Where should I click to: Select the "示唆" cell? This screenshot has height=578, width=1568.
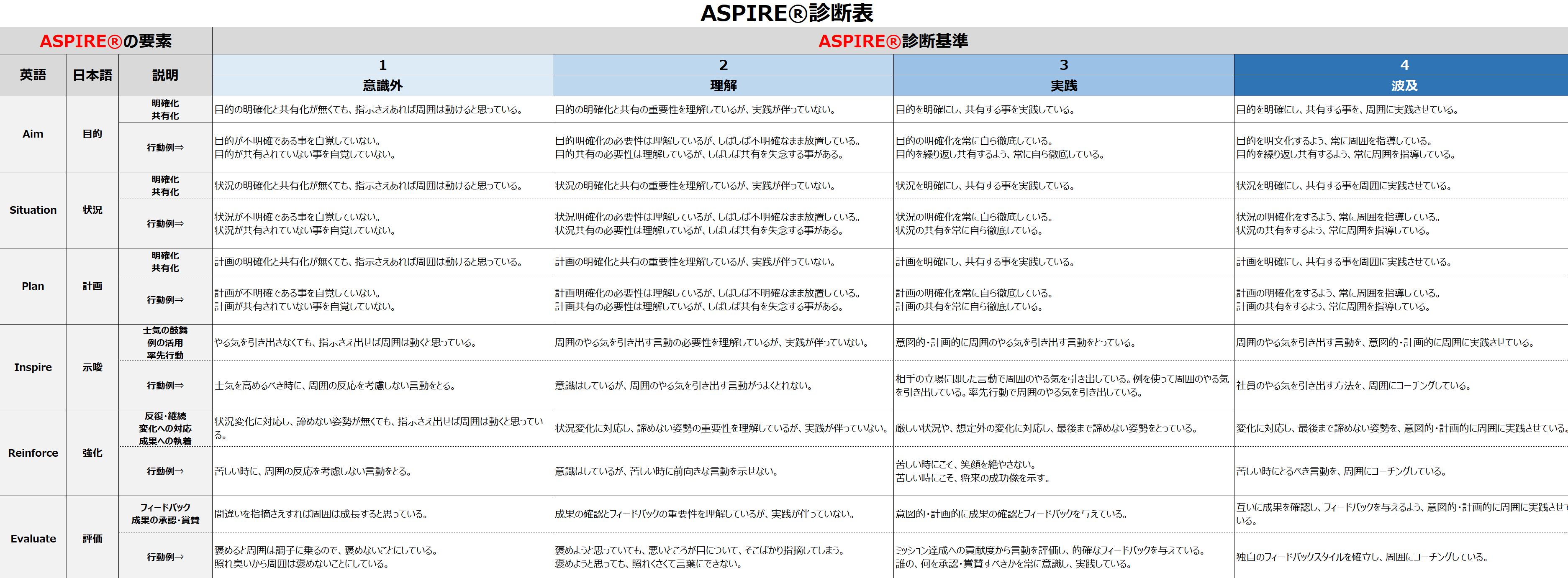(x=92, y=367)
